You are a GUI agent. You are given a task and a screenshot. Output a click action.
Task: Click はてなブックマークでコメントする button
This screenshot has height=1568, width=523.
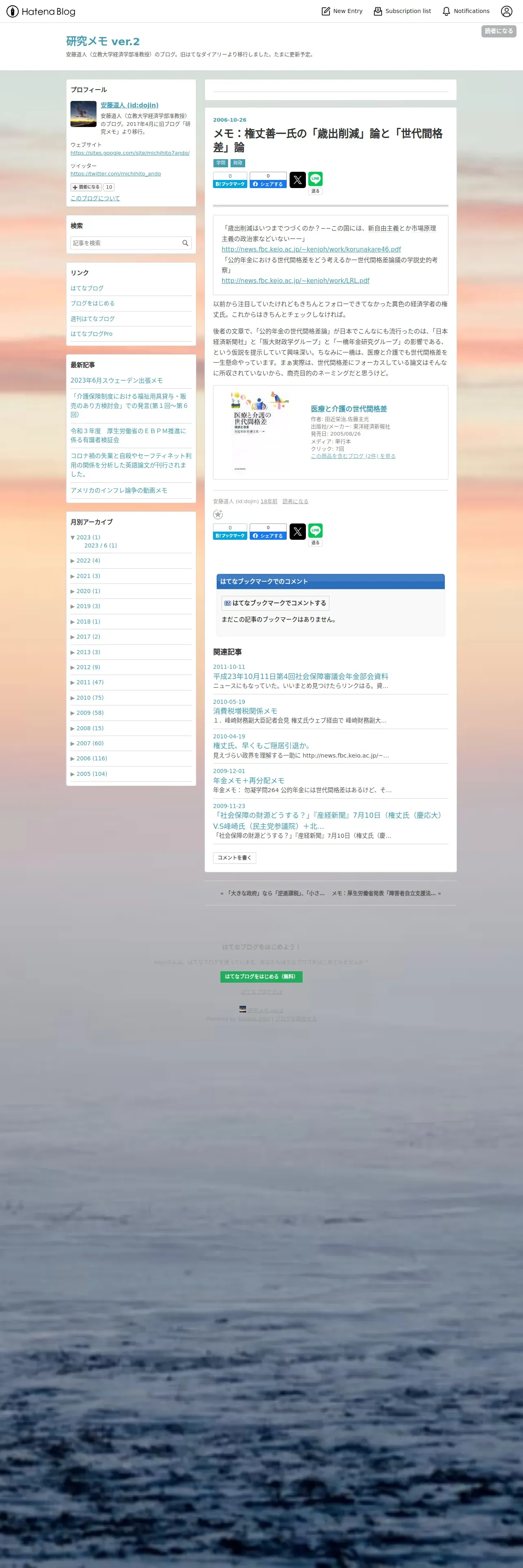(275, 603)
